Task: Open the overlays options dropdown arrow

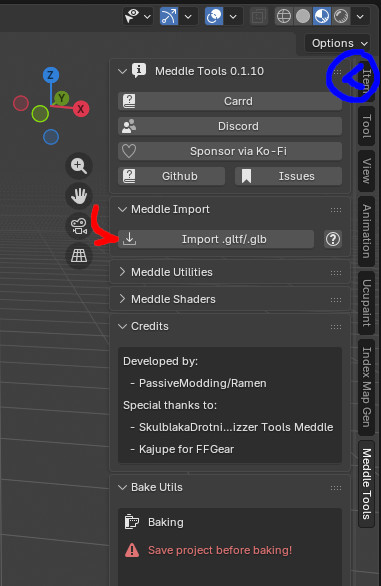Action: point(233,16)
